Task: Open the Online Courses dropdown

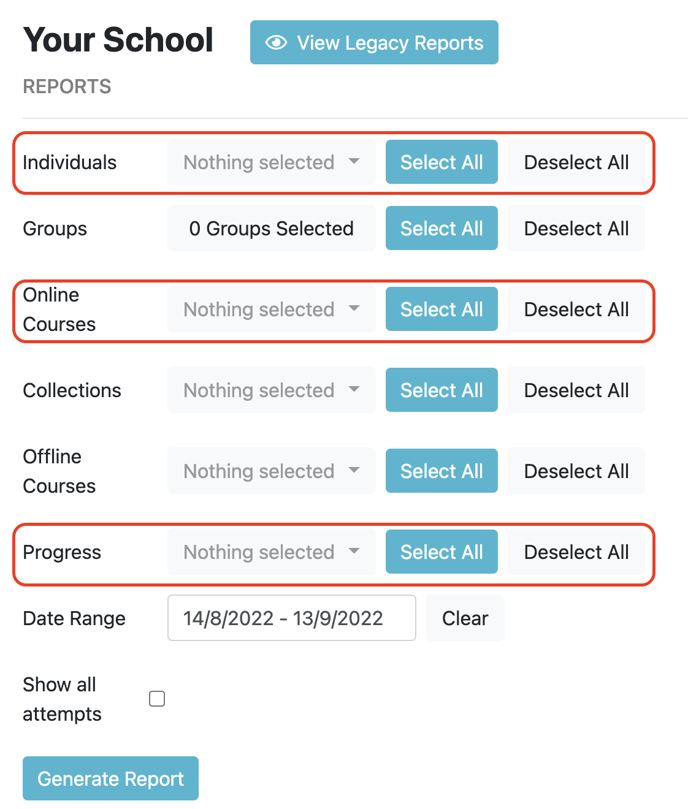Action: point(271,309)
